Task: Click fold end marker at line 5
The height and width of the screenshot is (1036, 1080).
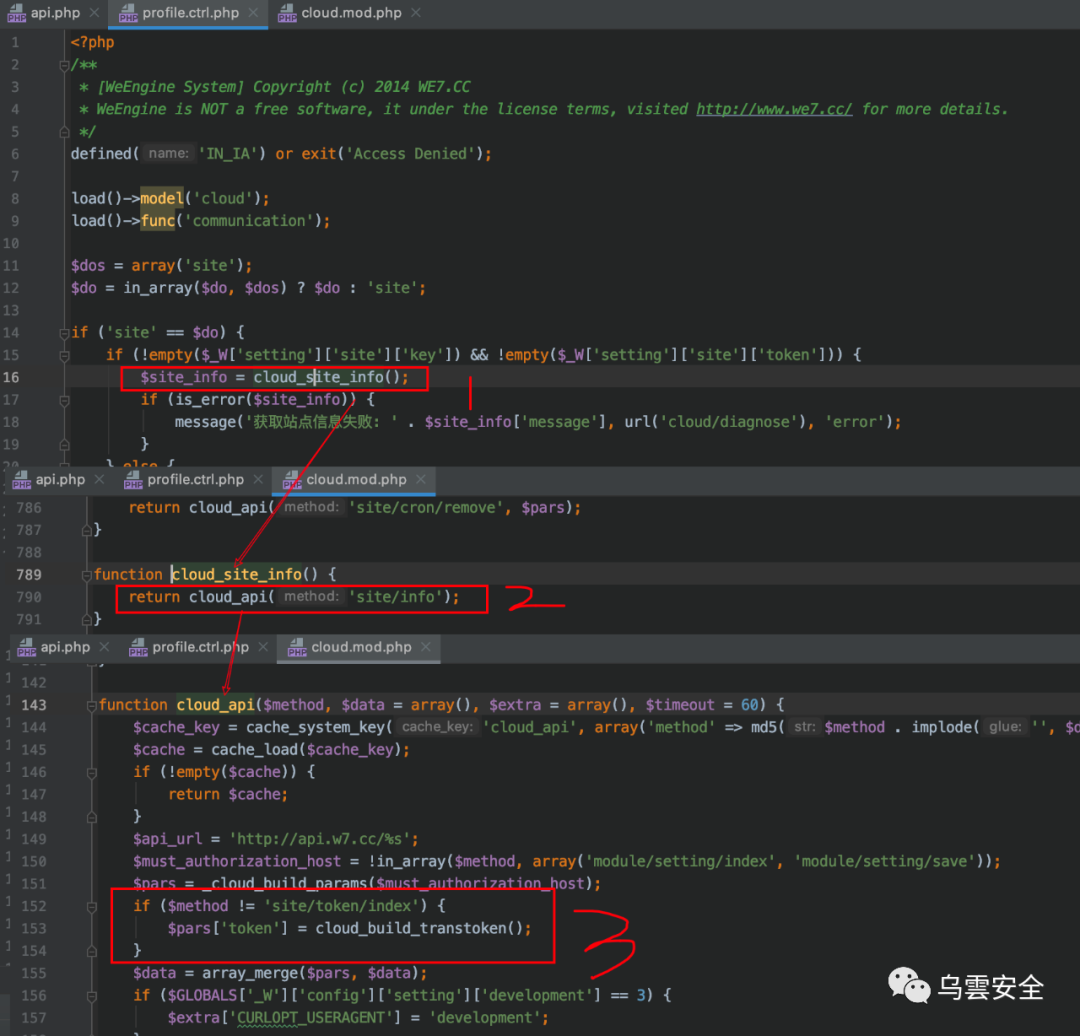Action: point(64,132)
